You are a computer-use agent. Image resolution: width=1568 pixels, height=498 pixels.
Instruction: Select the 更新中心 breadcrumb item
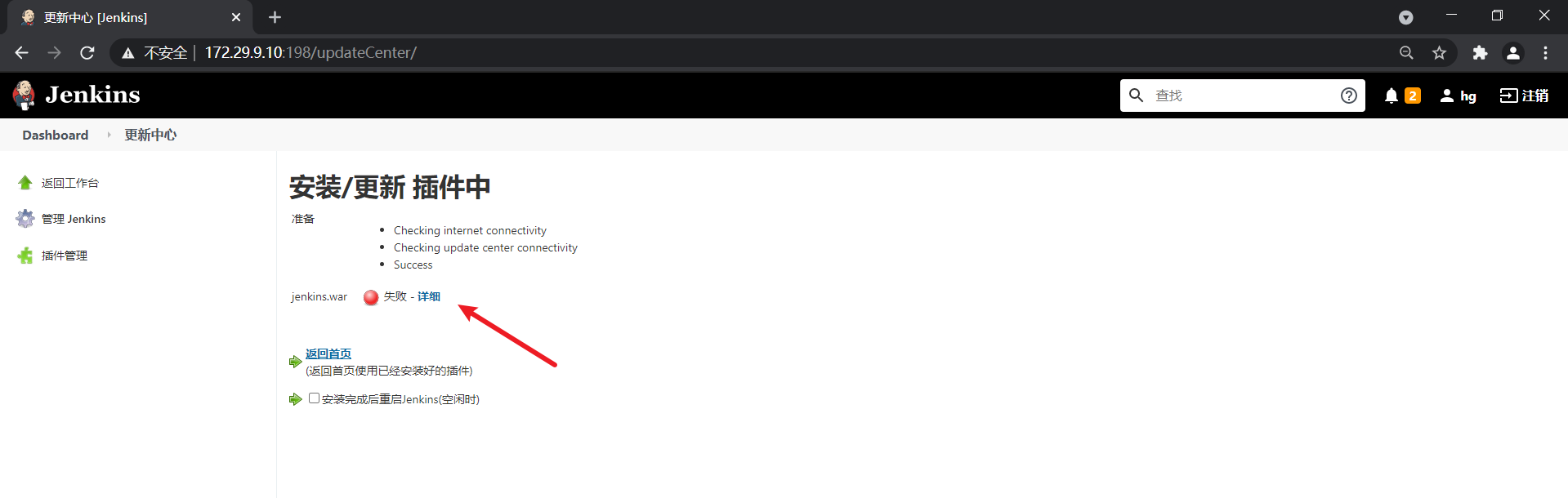[x=150, y=135]
